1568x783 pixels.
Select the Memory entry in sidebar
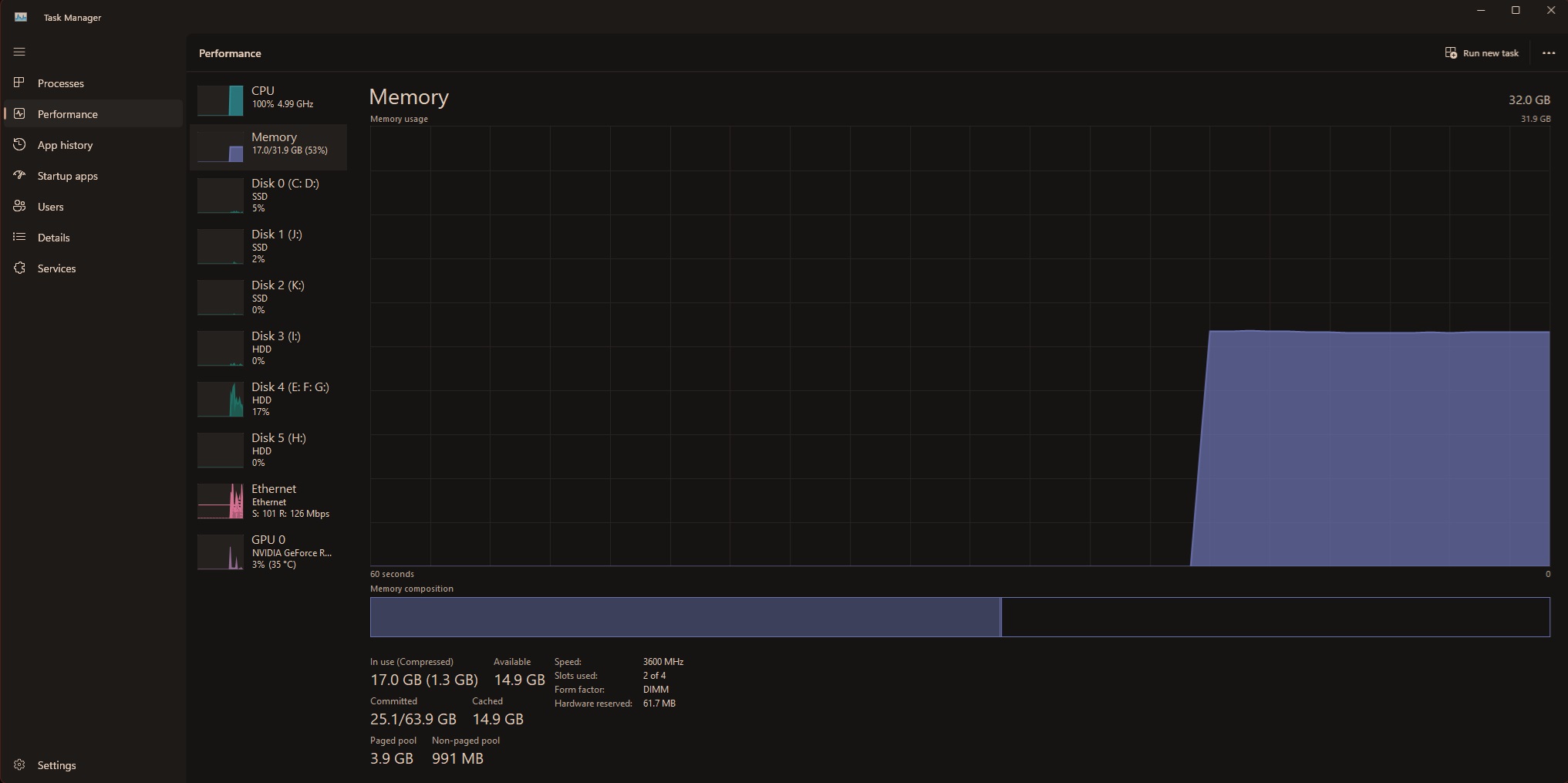[268, 147]
